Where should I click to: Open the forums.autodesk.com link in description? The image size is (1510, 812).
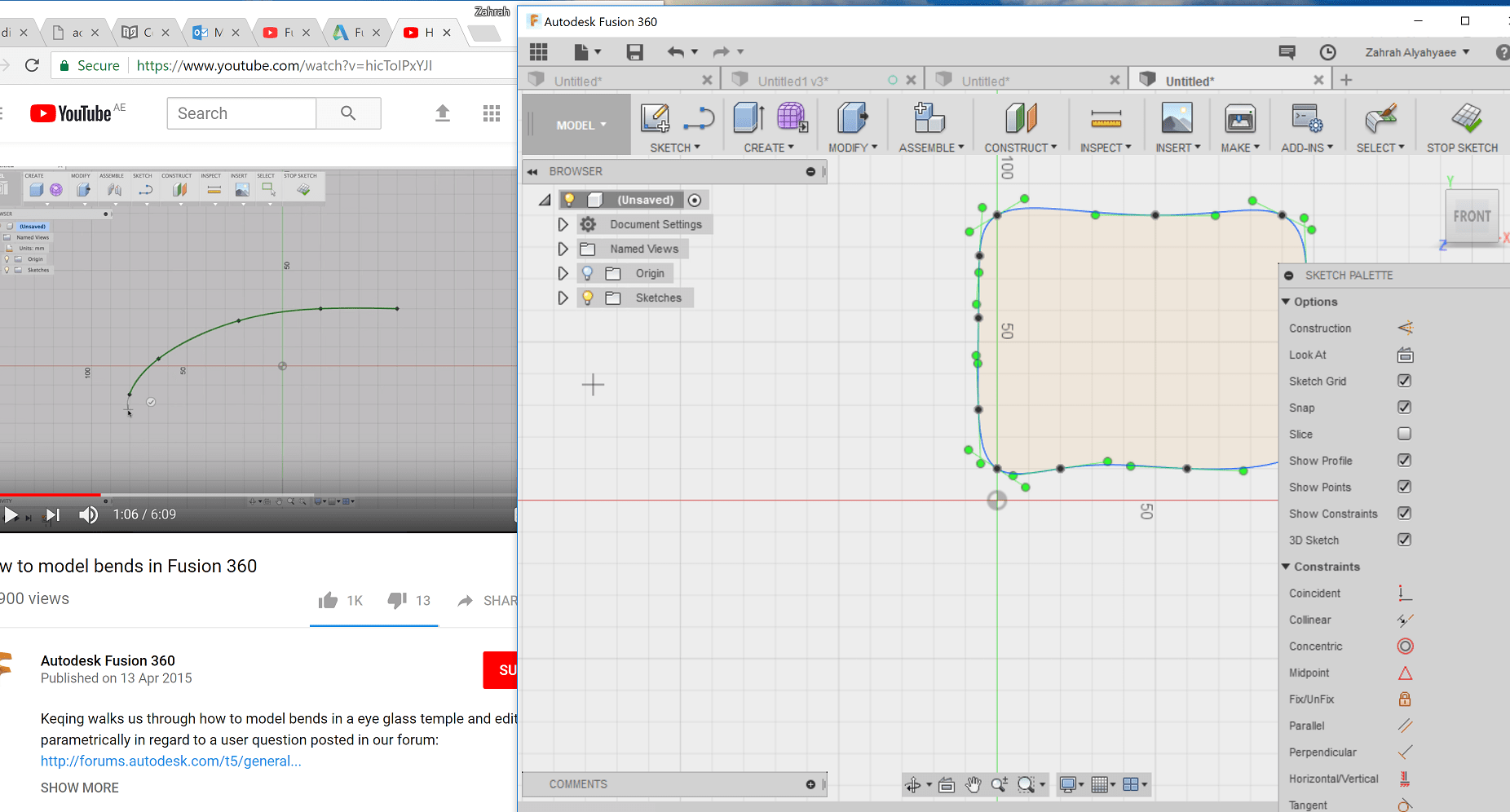(171, 761)
